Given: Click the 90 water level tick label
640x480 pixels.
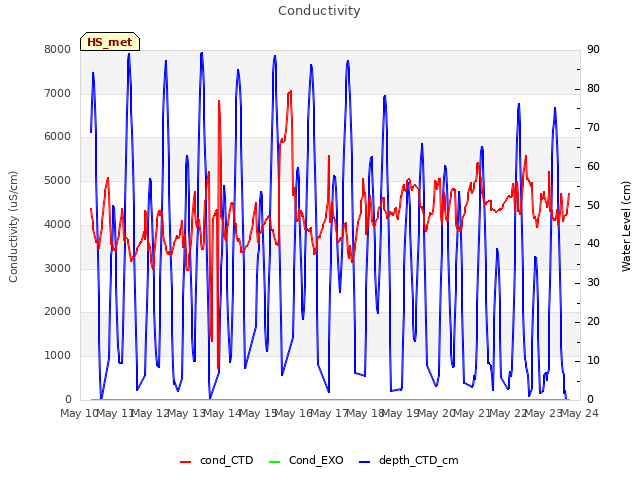Looking at the screenshot, I should pyautogui.click(x=593, y=49).
